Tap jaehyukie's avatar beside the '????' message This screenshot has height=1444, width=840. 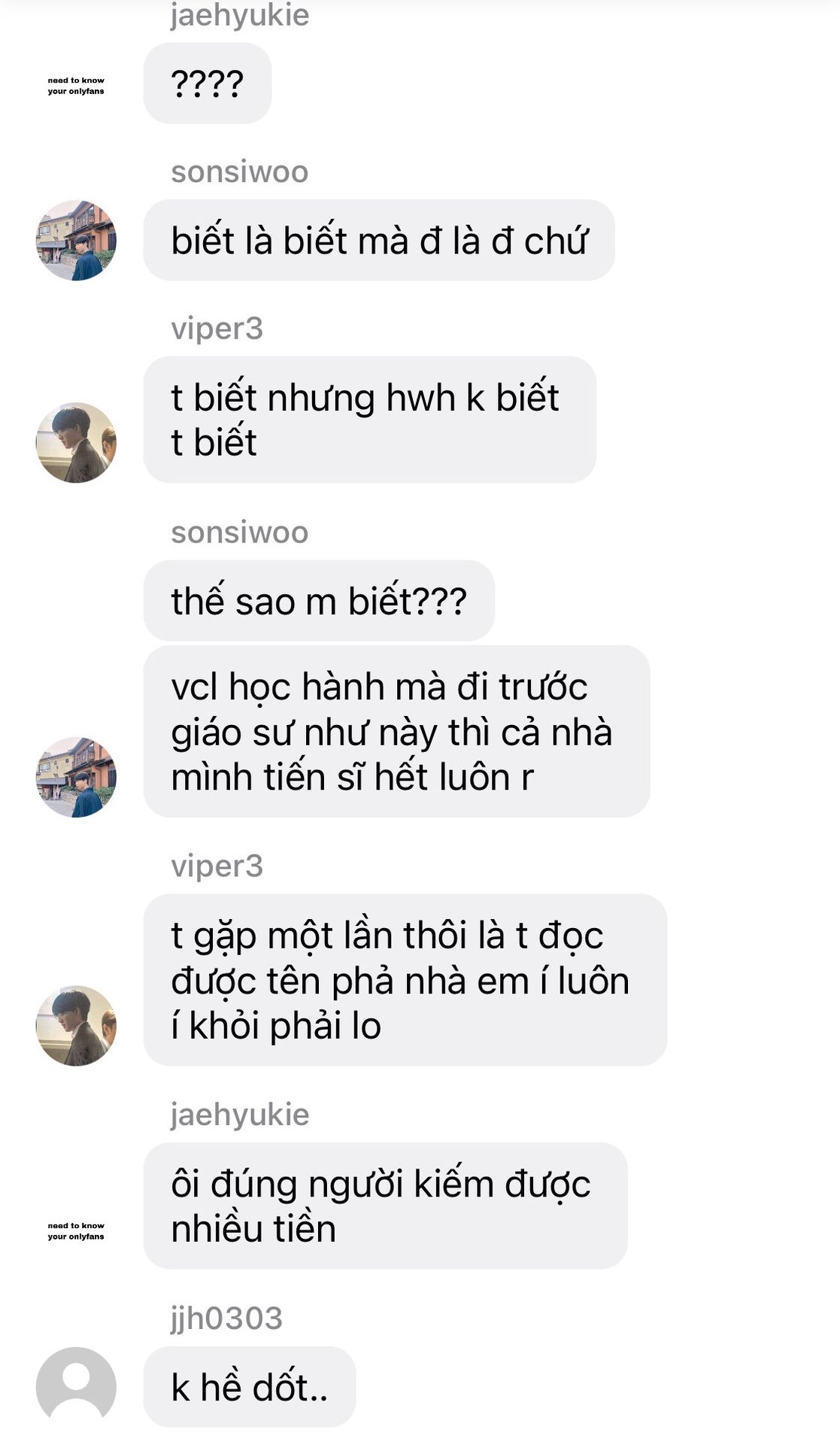pos(76,84)
